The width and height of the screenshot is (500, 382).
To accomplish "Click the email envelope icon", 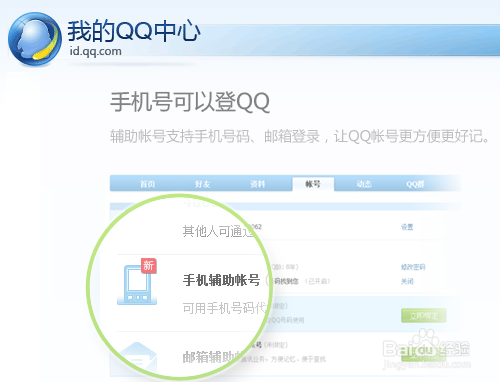I will click(x=138, y=357).
